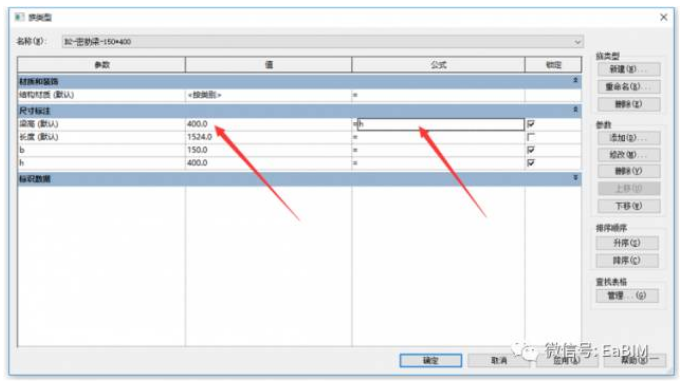Sort parameters with the 降序 button
Image resolution: width=692 pixels, height=389 pixels.
pyautogui.click(x=627, y=261)
